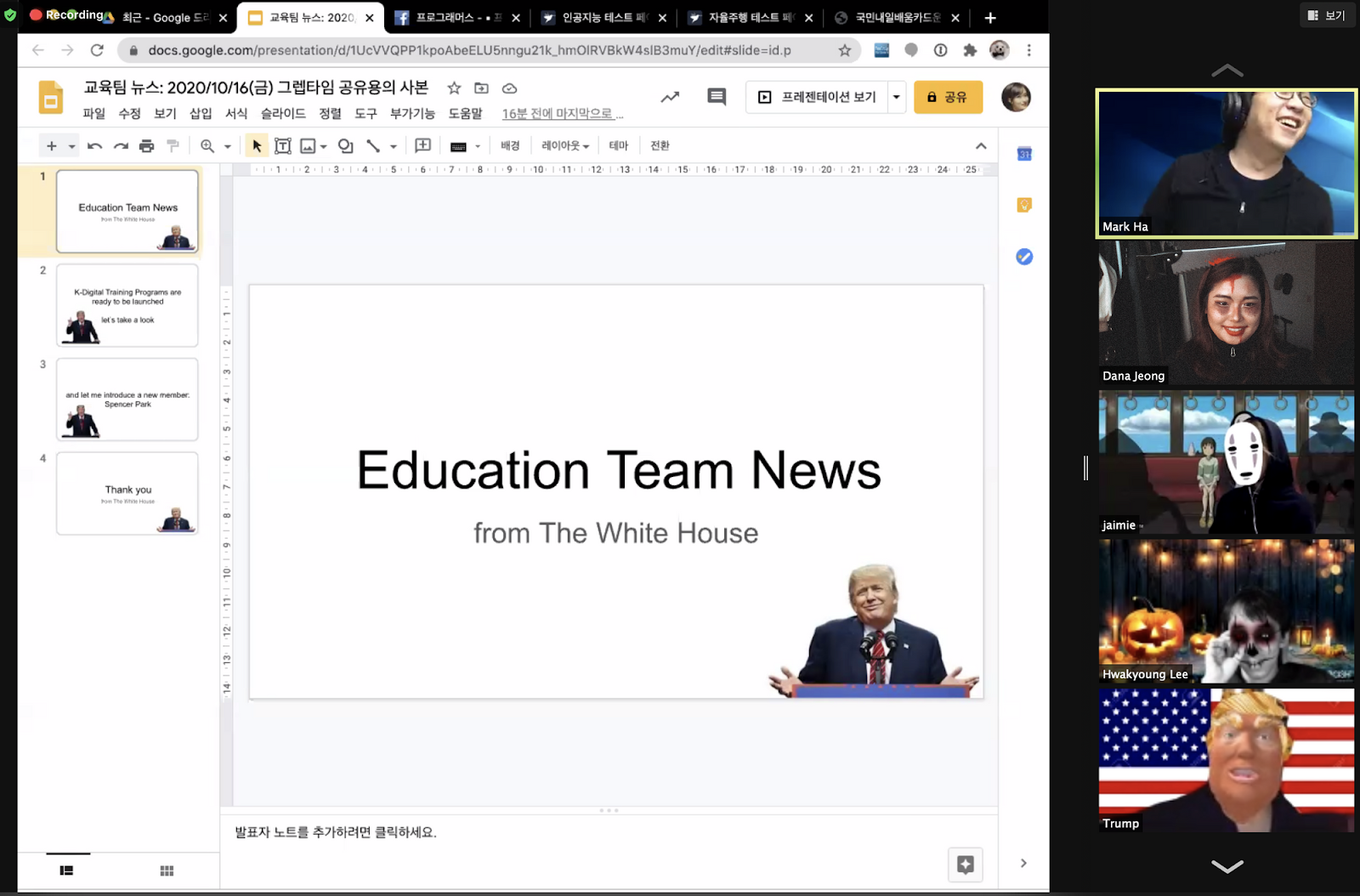Select the cursor arrow tool

[x=257, y=146]
